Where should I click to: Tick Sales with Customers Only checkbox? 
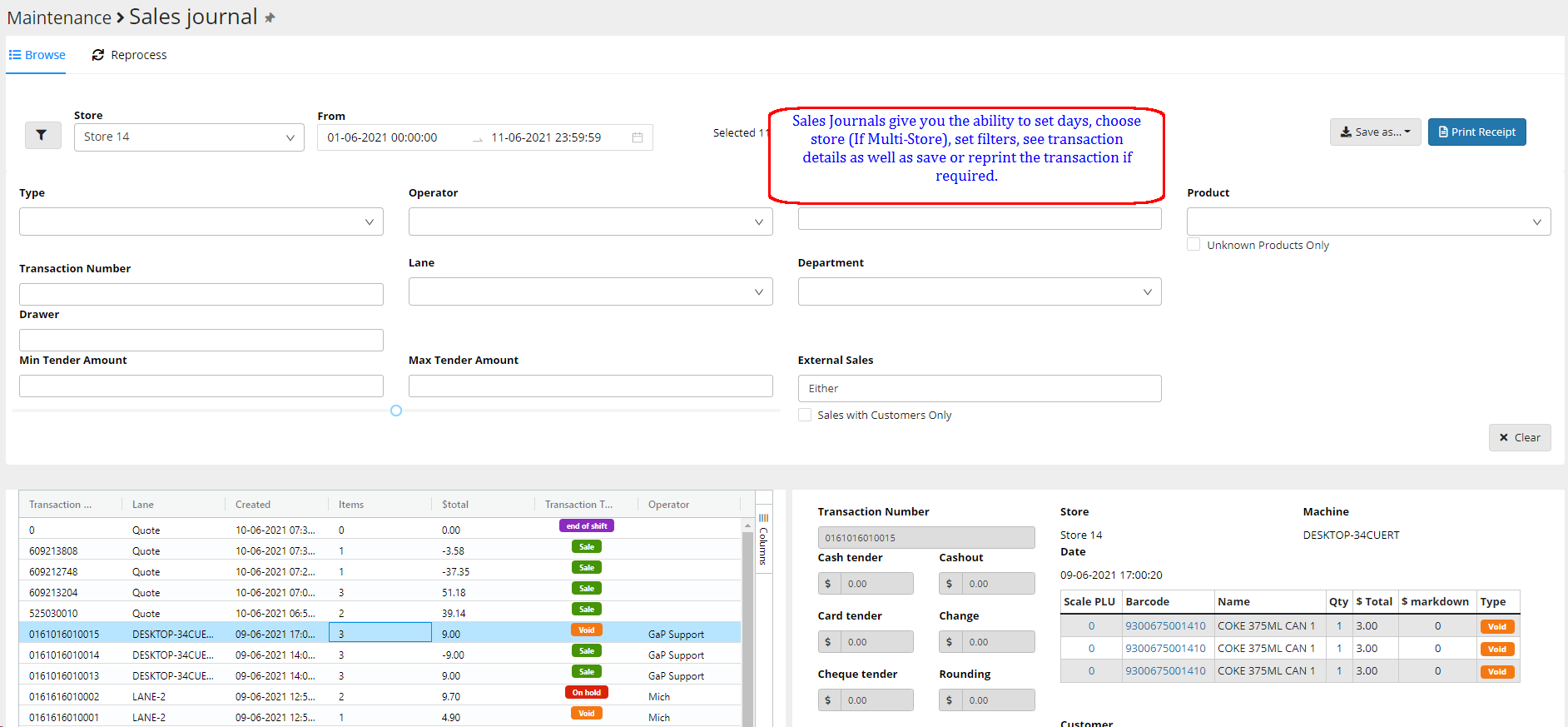(805, 415)
